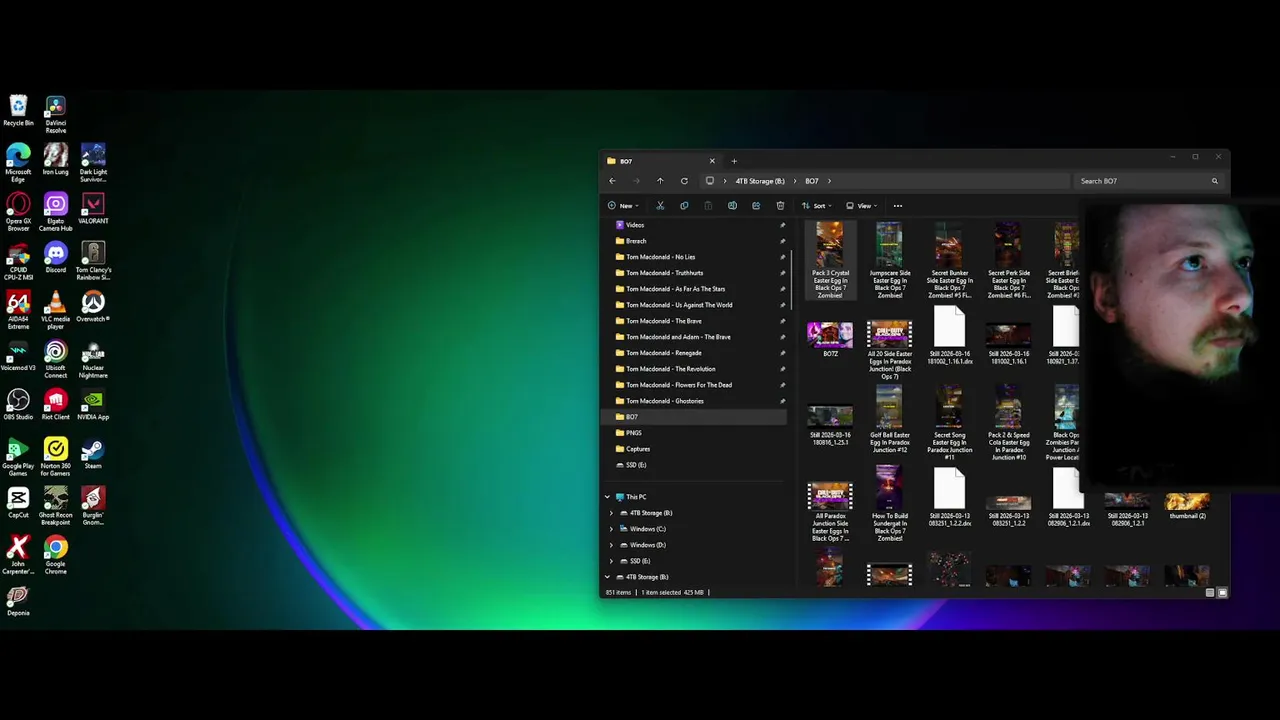
Task: Open Tom Macdonald - Renegade folder
Action: tap(664, 353)
